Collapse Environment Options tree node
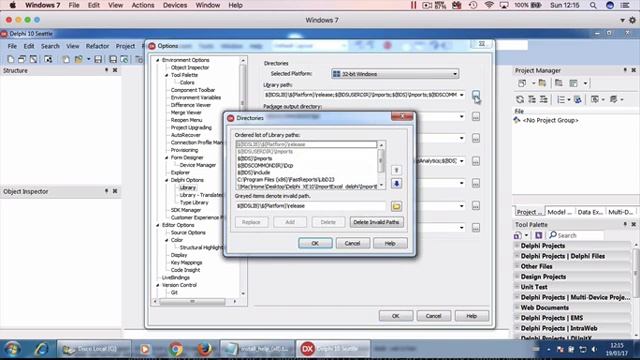Viewport: 640px width, 360px height. point(158,60)
